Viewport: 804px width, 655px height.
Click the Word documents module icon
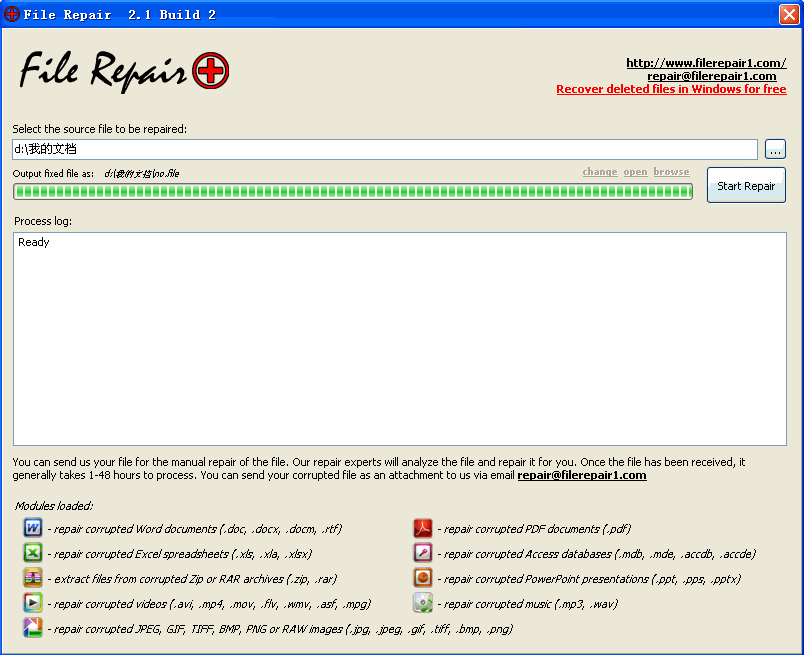(x=33, y=527)
